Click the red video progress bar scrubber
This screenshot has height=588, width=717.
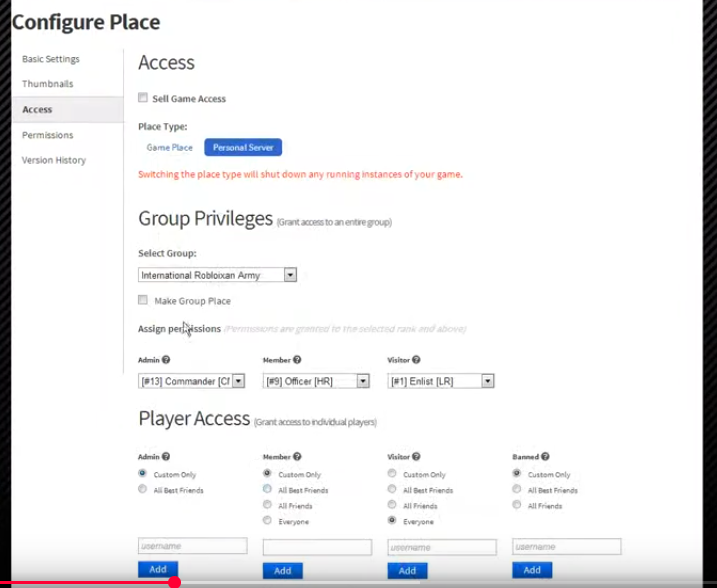click(x=174, y=582)
